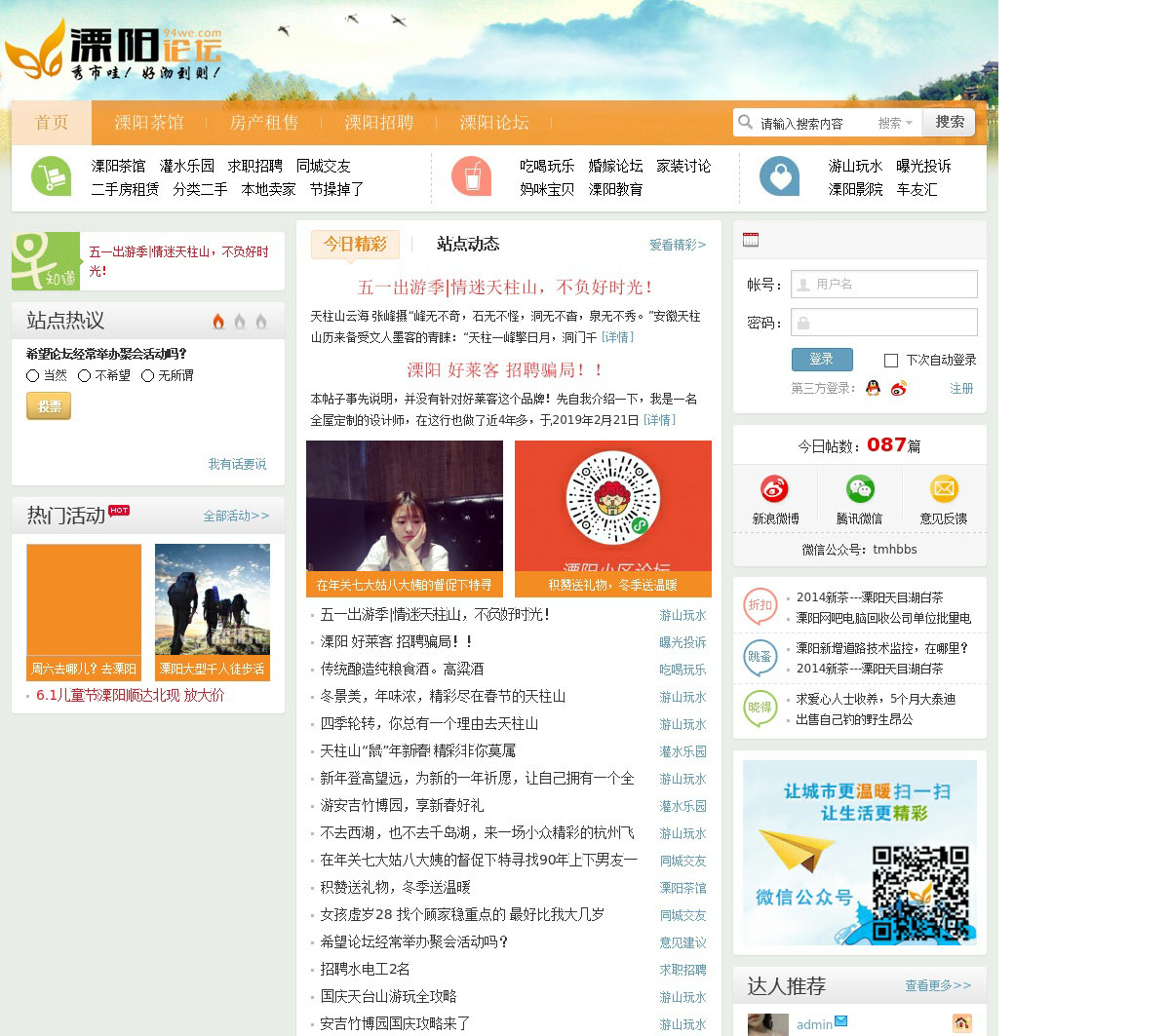Open the 周六去哪儿?去溧阳 activity thumbnail
Screen dimensions: 1170x1036
(84, 612)
